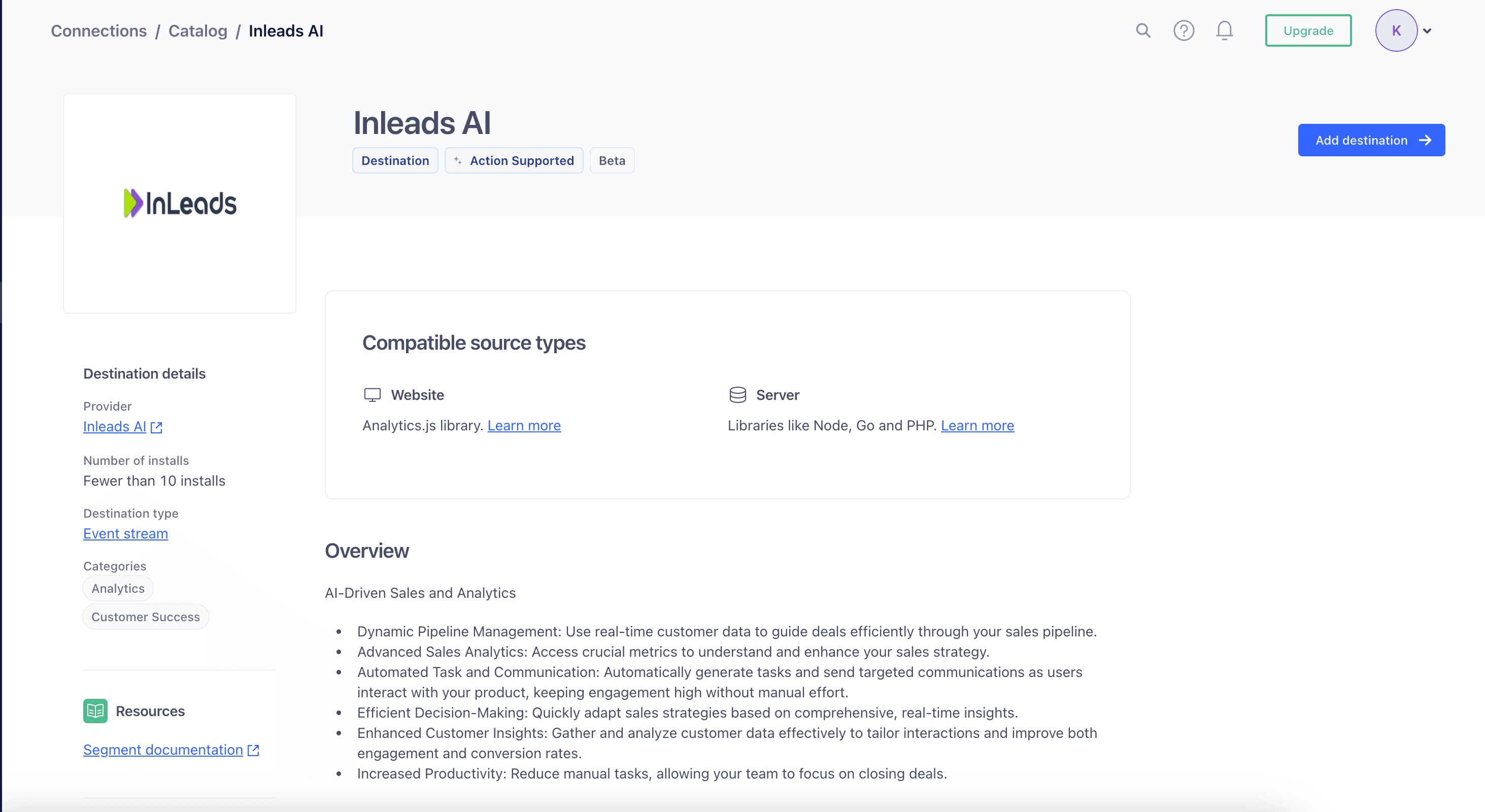The width and height of the screenshot is (1485, 812).
Task: Click the Server source type icon
Action: click(737, 394)
